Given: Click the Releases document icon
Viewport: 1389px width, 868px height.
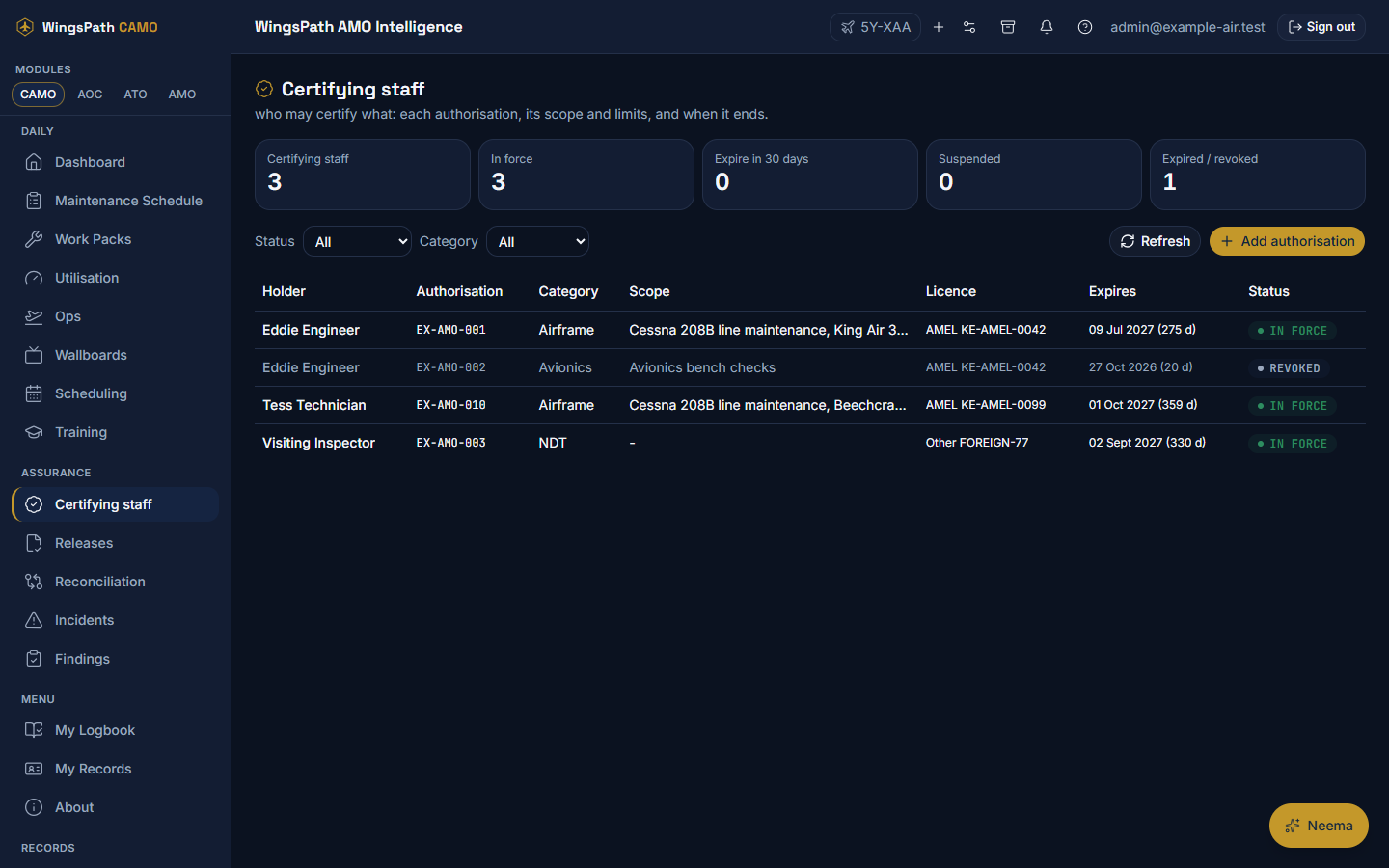Looking at the screenshot, I should 34,543.
